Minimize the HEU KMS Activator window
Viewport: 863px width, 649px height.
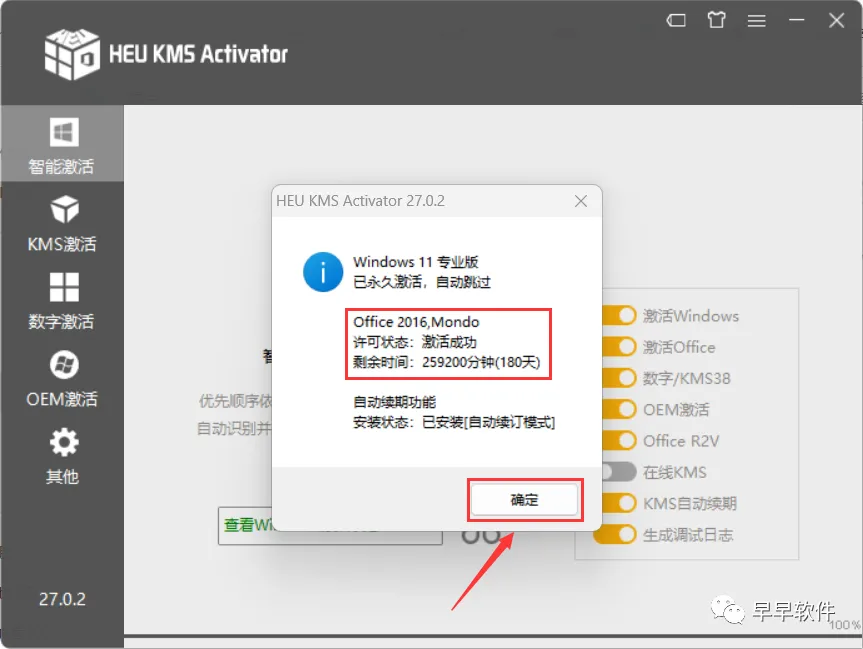(x=796, y=20)
